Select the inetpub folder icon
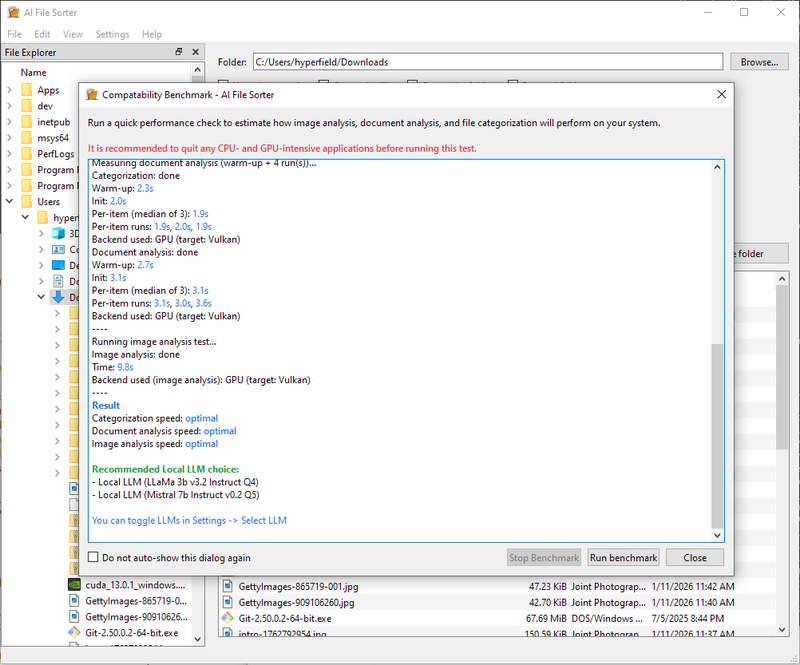Viewport: 800px width, 665px height. (x=27, y=122)
